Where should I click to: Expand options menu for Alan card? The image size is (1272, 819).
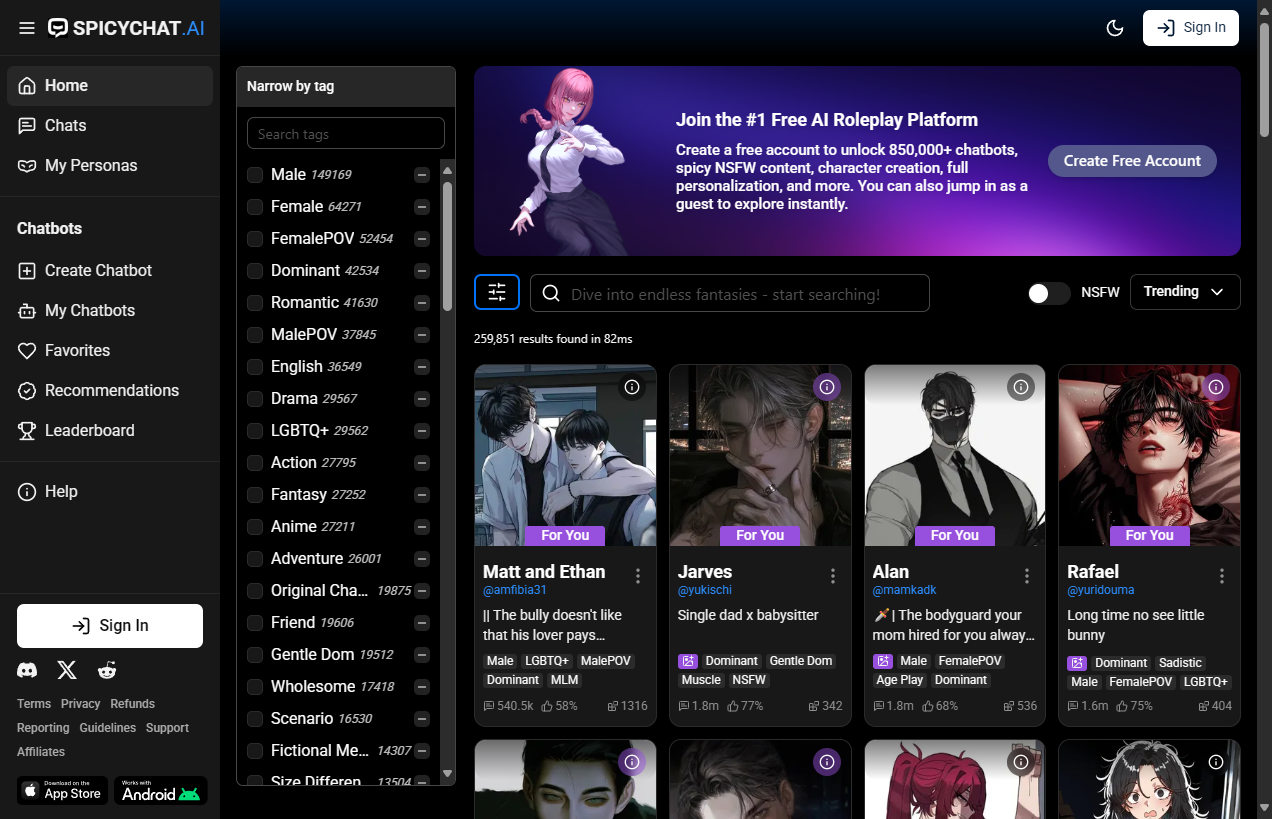(1026, 576)
